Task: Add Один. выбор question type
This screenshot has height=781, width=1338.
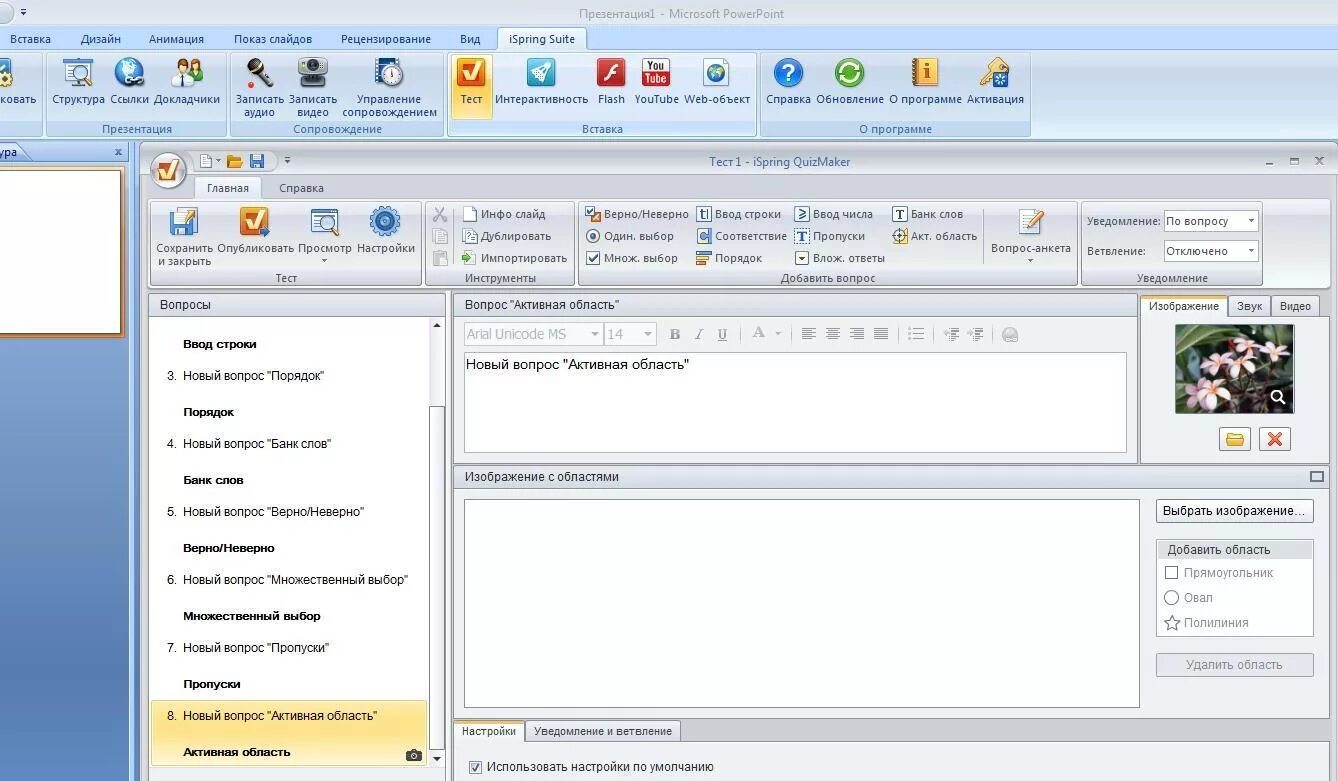Action: 630,236
